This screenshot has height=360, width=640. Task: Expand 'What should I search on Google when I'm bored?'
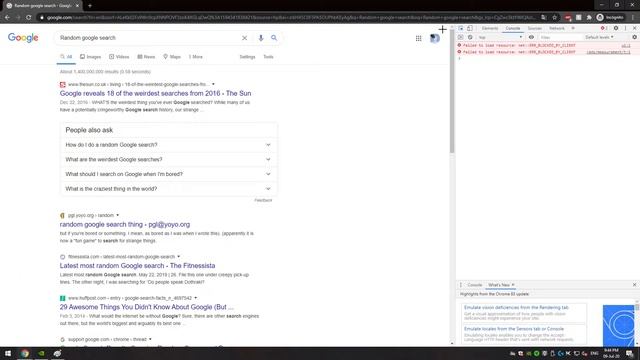pyautogui.click(x=168, y=174)
